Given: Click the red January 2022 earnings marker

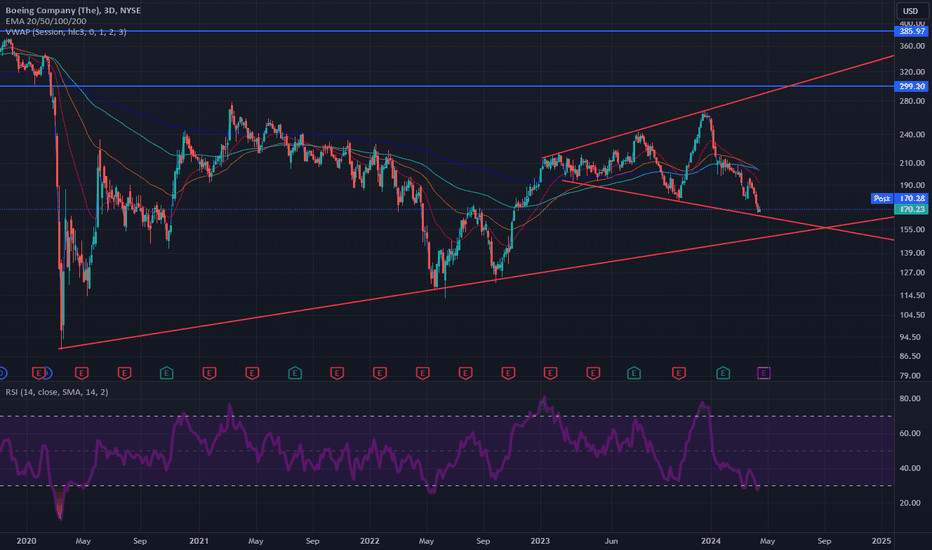Looking at the screenshot, I should (380, 373).
